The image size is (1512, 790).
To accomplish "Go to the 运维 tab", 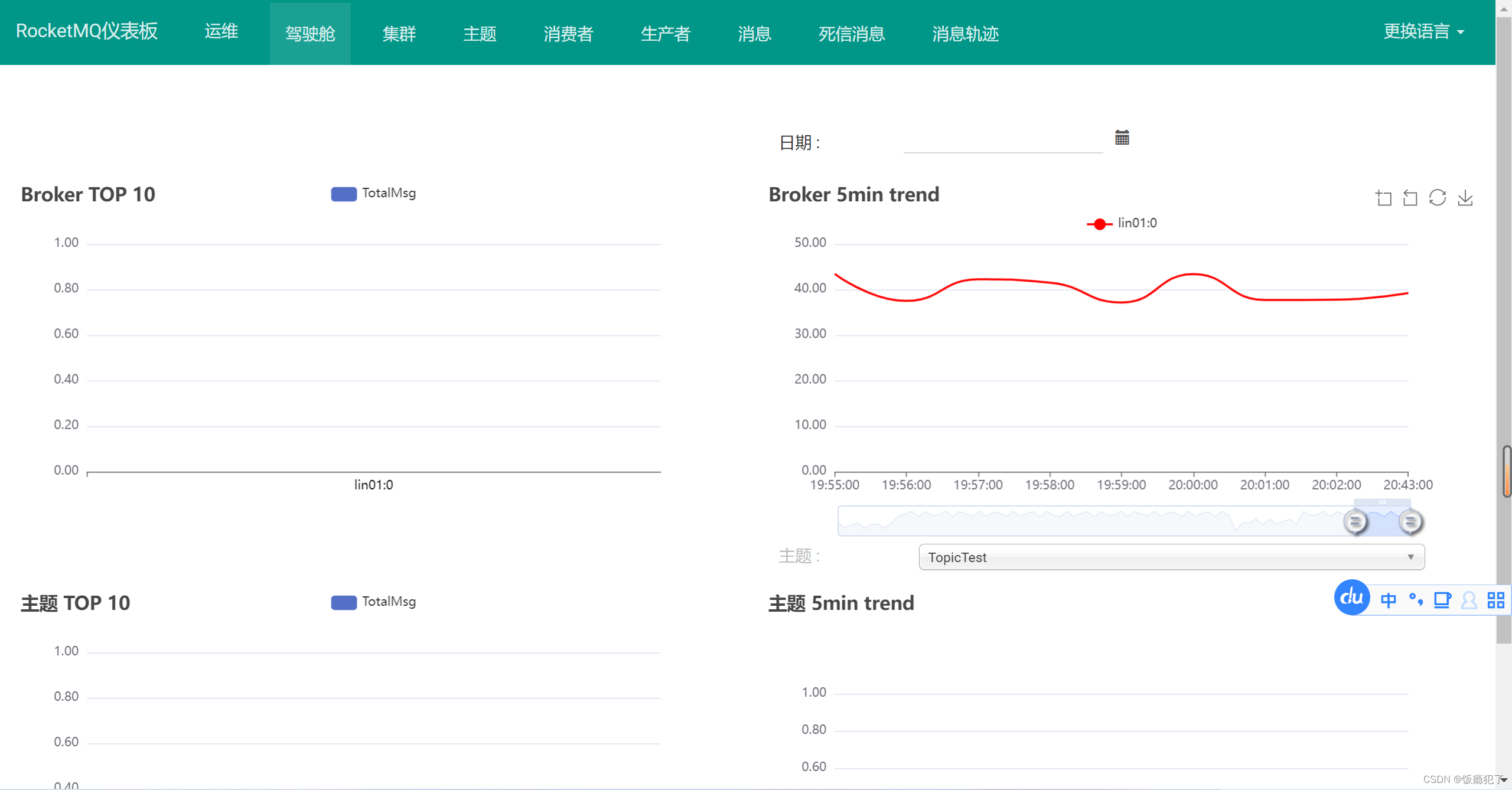I will [221, 32].
